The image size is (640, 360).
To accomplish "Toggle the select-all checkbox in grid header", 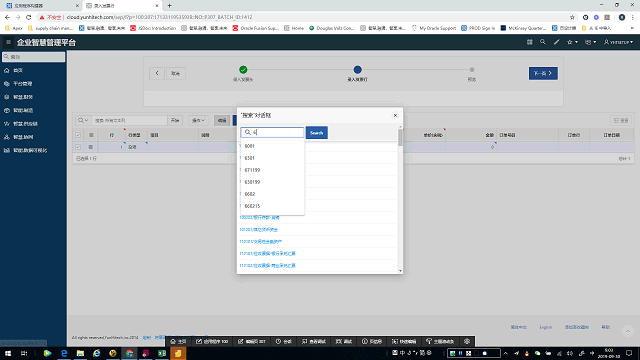I will point(78,135).
